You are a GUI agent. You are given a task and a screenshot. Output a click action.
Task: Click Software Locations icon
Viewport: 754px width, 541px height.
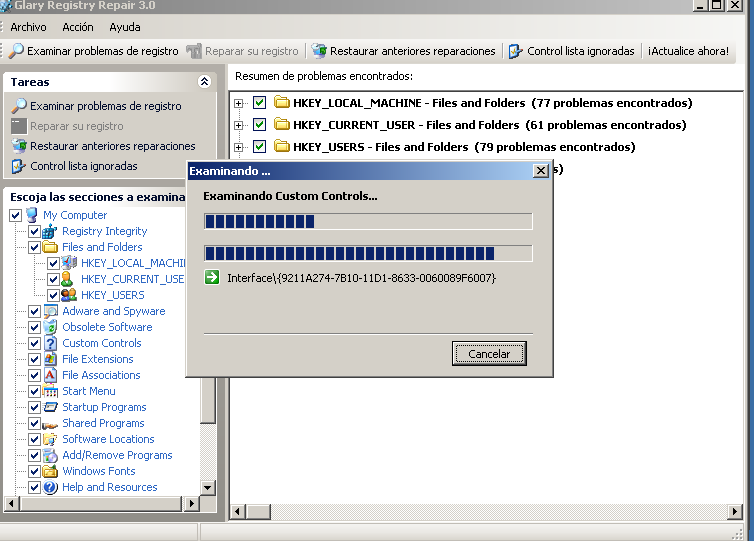[50, 439]
